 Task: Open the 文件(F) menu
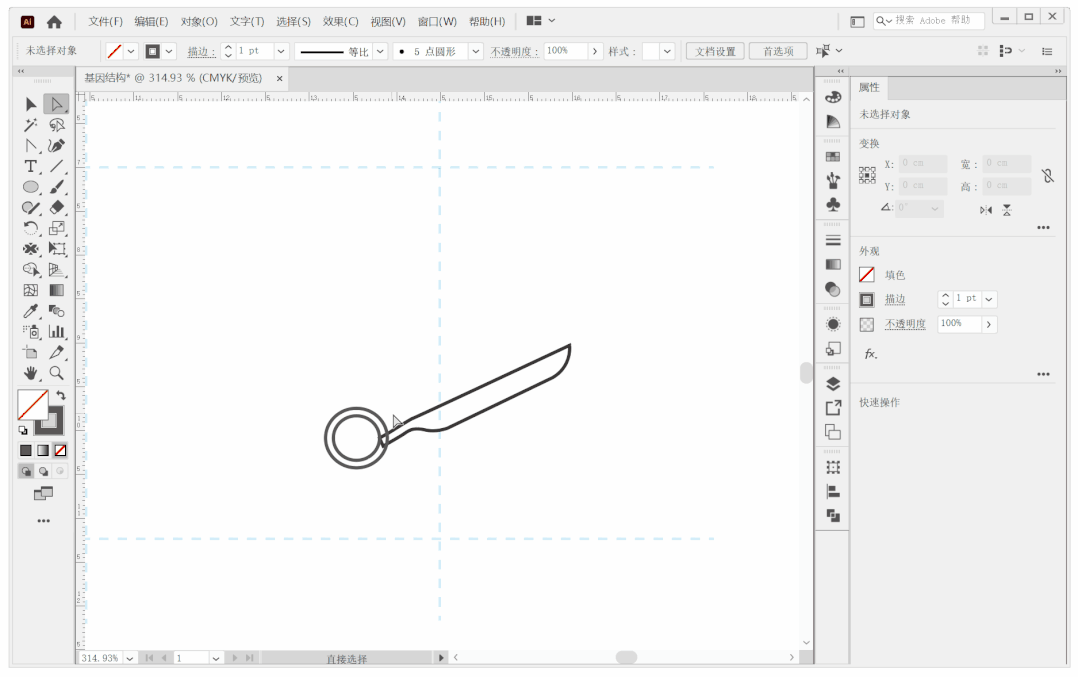pos(105,21)
